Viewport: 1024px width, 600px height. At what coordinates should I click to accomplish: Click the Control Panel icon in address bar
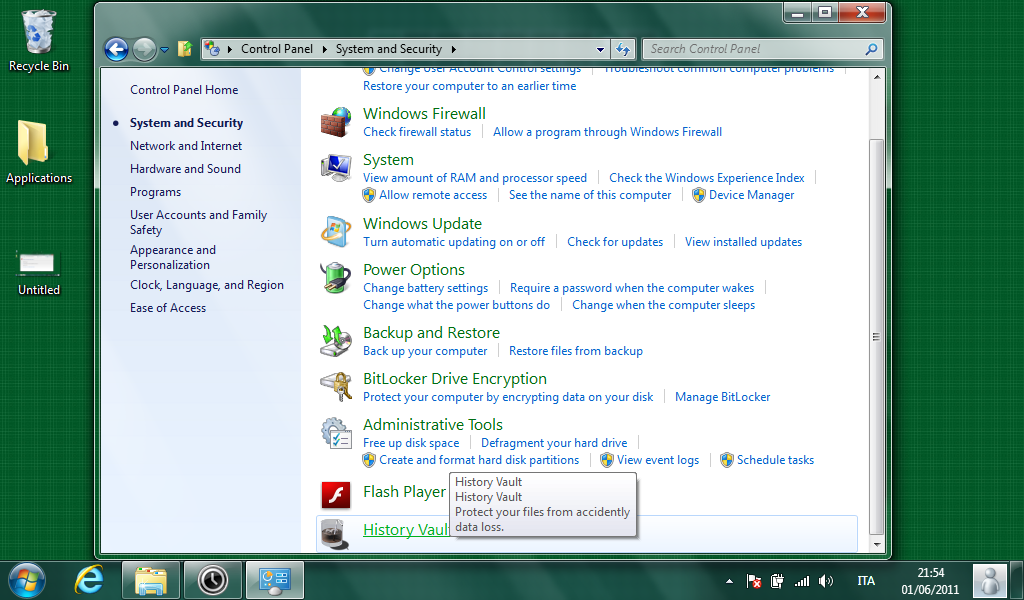(x=212, y=49)
